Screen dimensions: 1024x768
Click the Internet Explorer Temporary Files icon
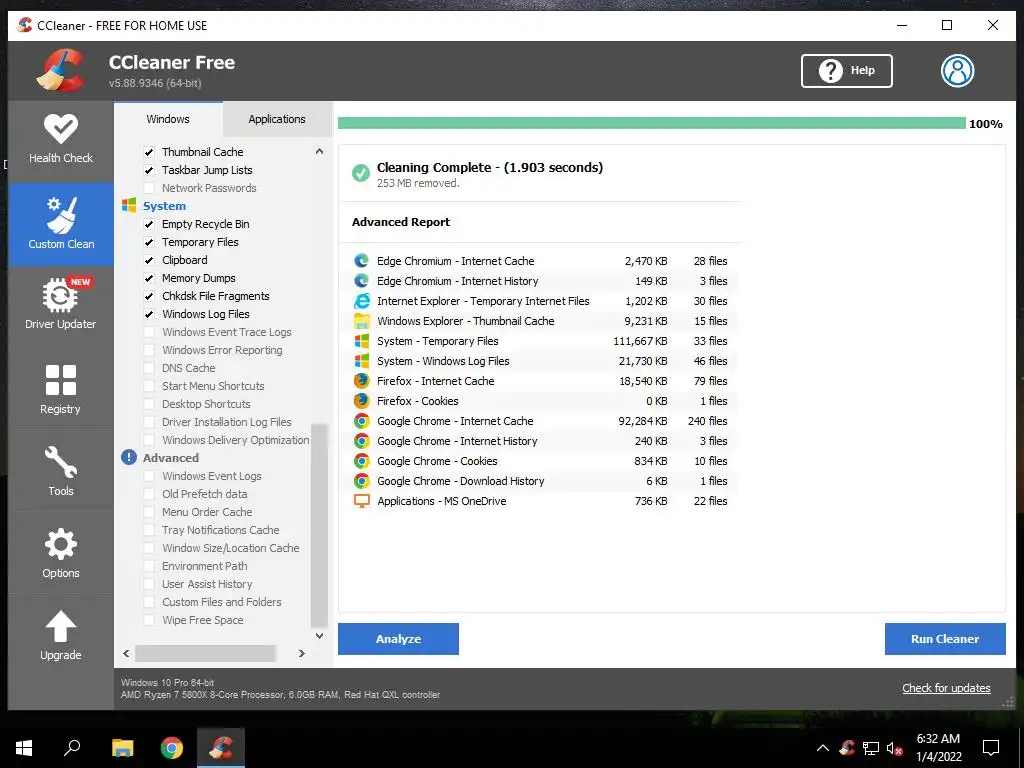[x=361, y=301]
